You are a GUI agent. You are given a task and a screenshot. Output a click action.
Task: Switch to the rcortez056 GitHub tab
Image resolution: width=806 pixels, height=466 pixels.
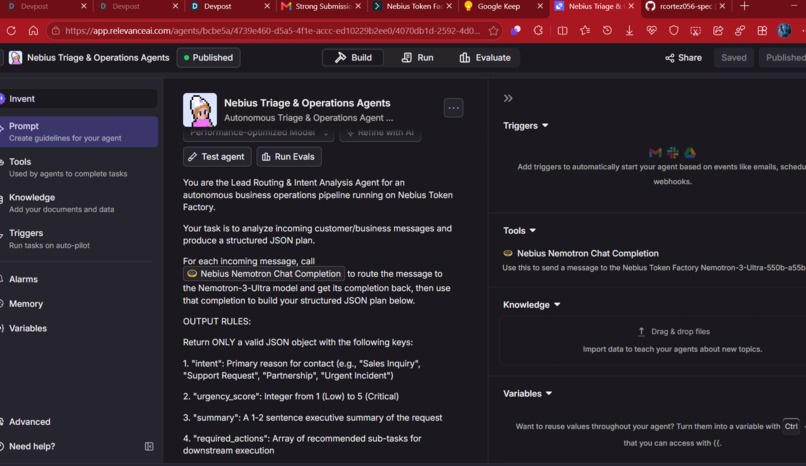point(686,6)
